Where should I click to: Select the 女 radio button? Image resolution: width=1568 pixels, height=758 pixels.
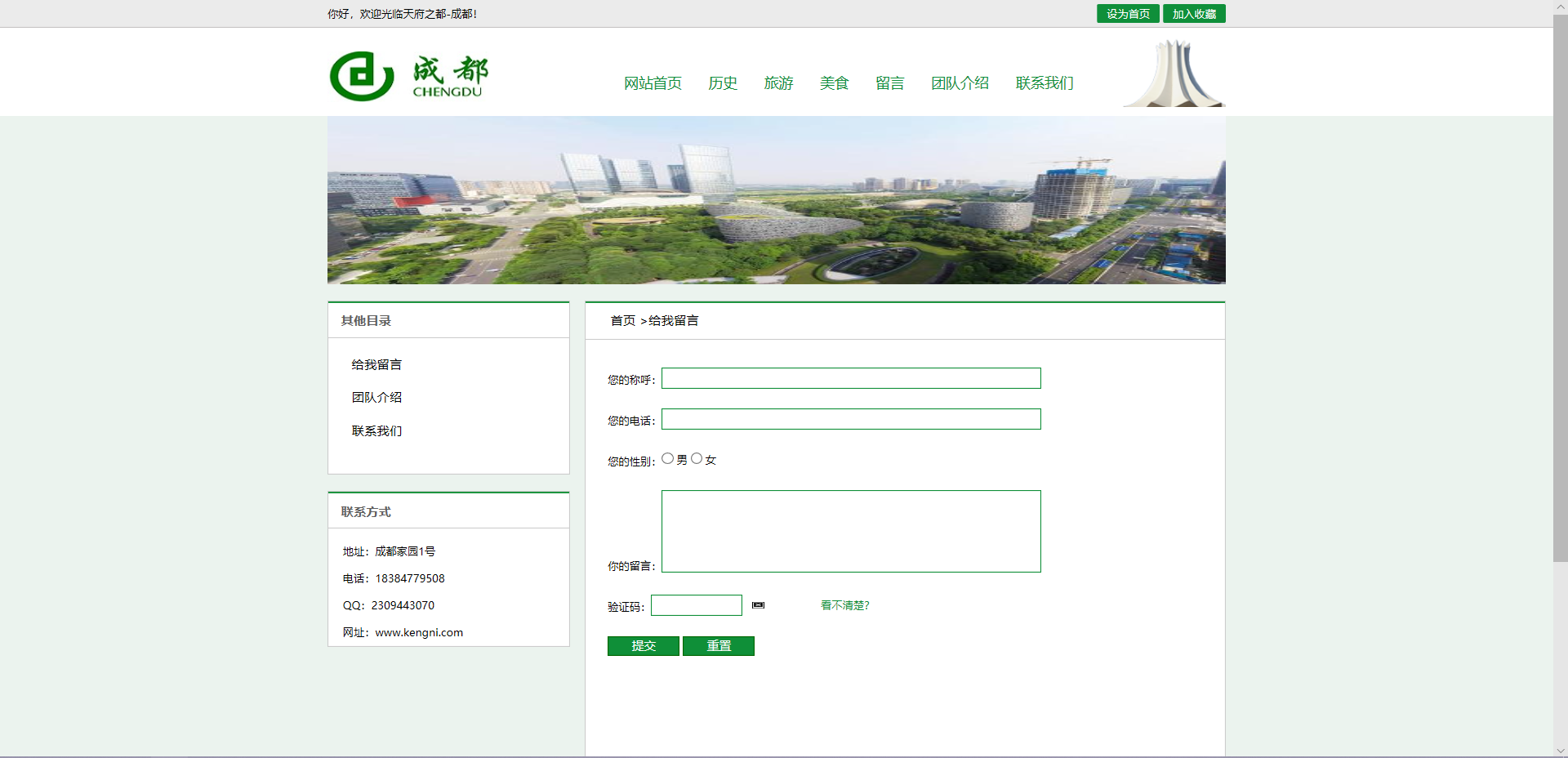click(x=697, y=458)
